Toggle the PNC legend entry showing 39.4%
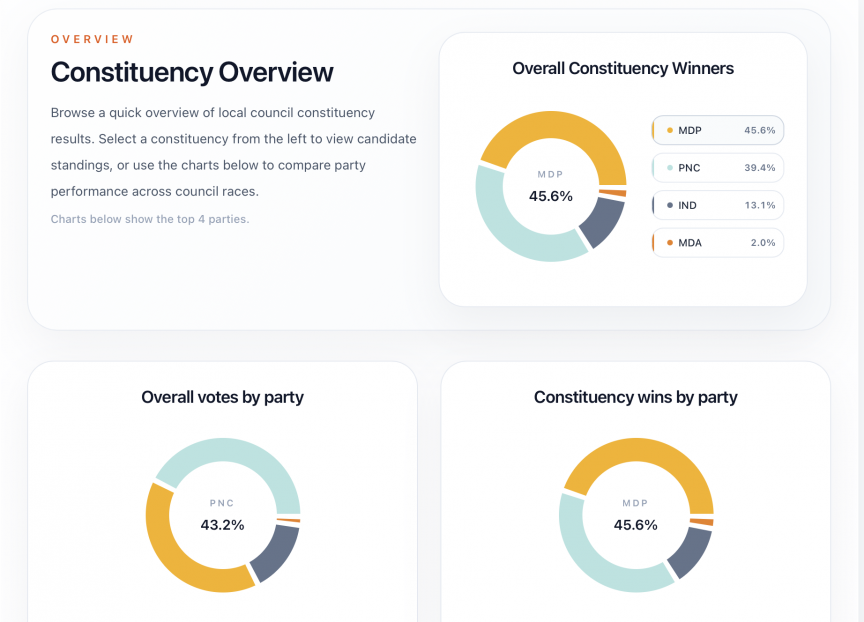The image size is (864, 622). click(x=717, y=168)
